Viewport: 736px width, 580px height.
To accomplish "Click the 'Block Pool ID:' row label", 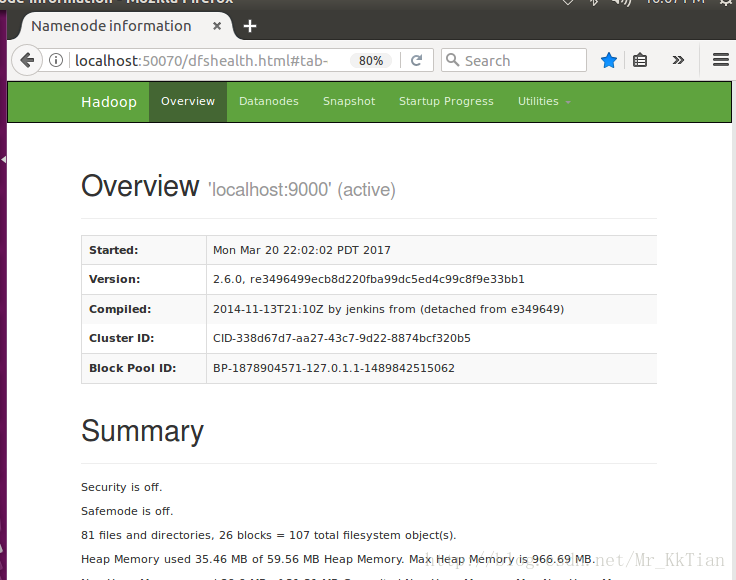I will coord(132,368).
